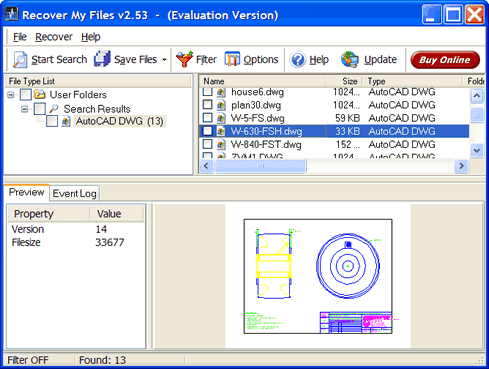Check the AutoCAD DWG (13) checkbox
Viewport: 489px width, 369px height.
point(52,121)
